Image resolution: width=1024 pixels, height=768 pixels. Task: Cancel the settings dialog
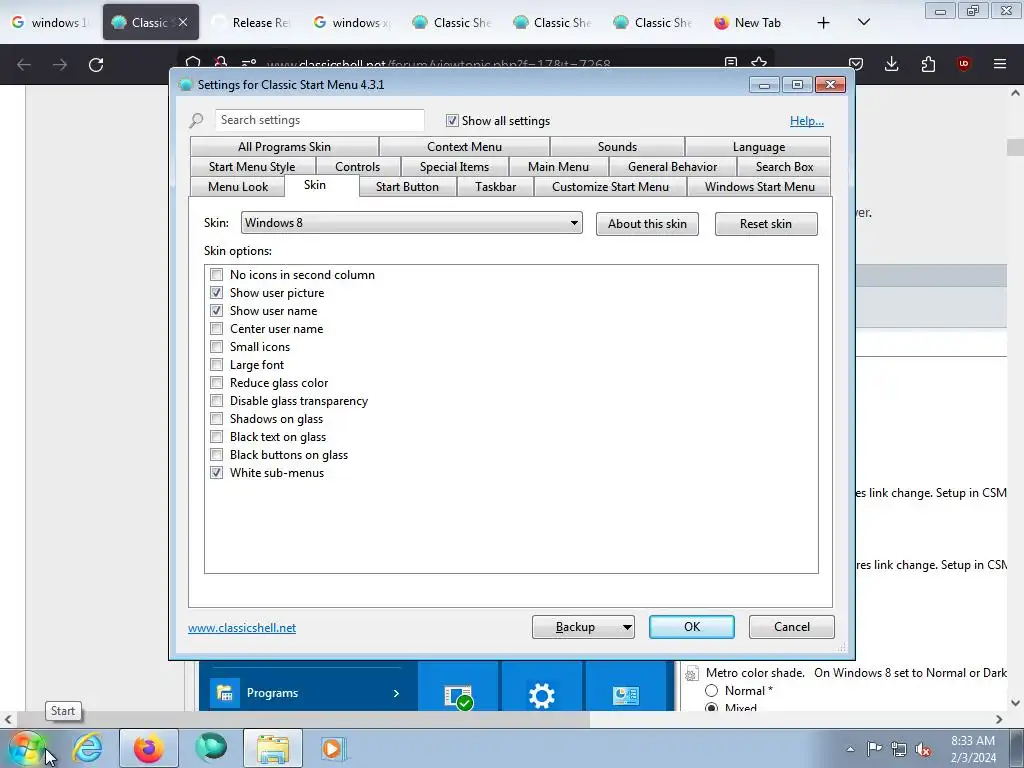click(x=792, y=627)
